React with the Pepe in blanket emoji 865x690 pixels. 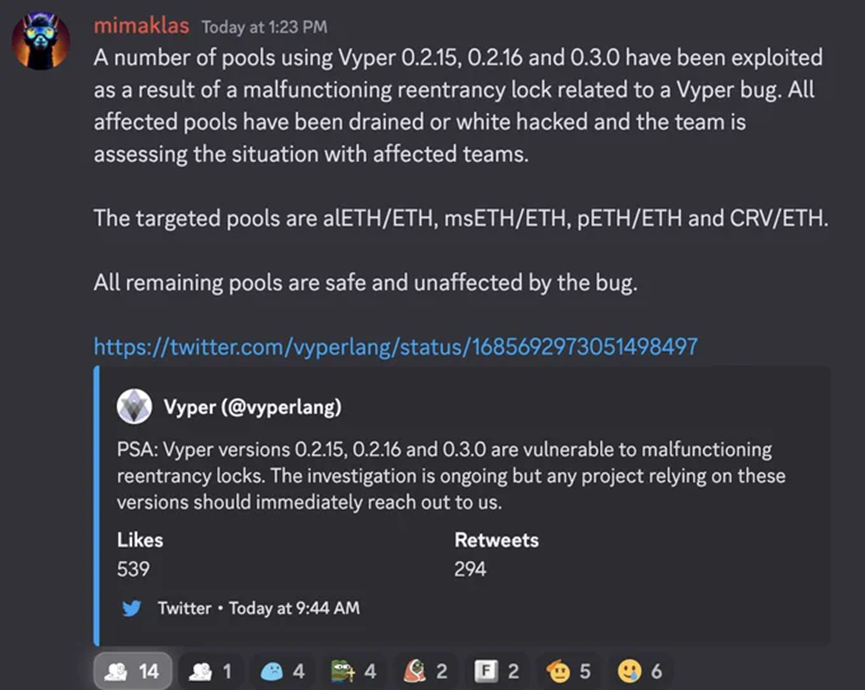pos(425,671)
